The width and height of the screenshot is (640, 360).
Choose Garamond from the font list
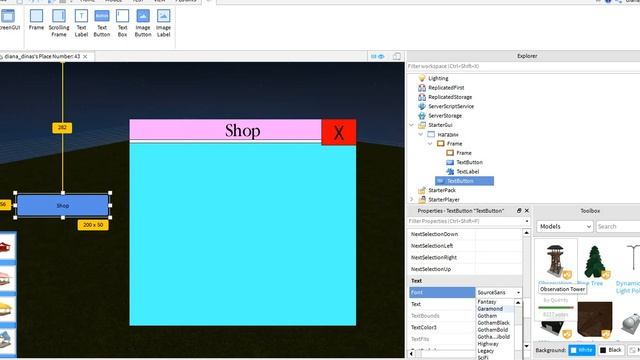pos(490,309)
